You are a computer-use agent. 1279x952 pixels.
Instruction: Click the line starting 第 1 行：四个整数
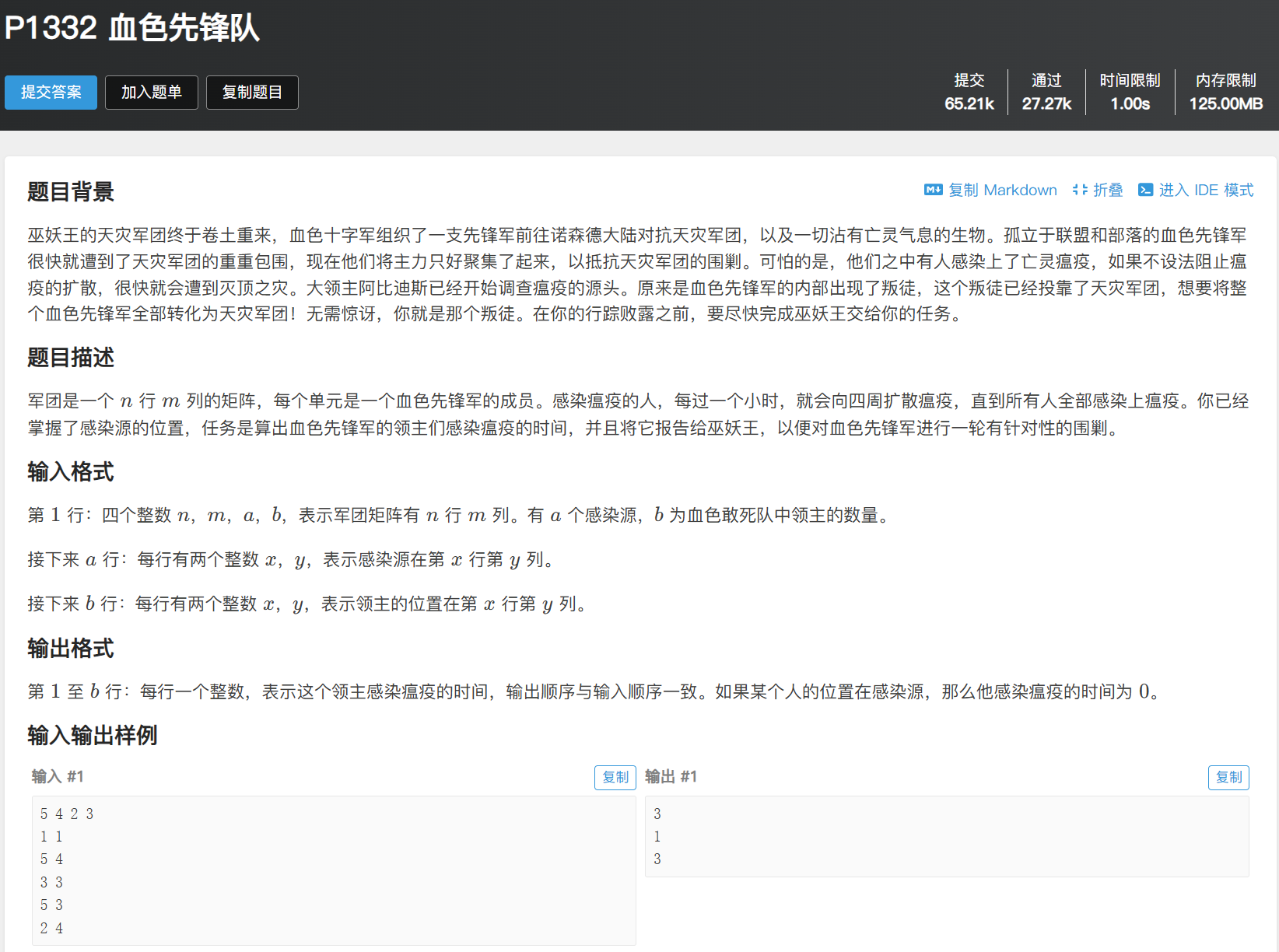pos(459,515)
